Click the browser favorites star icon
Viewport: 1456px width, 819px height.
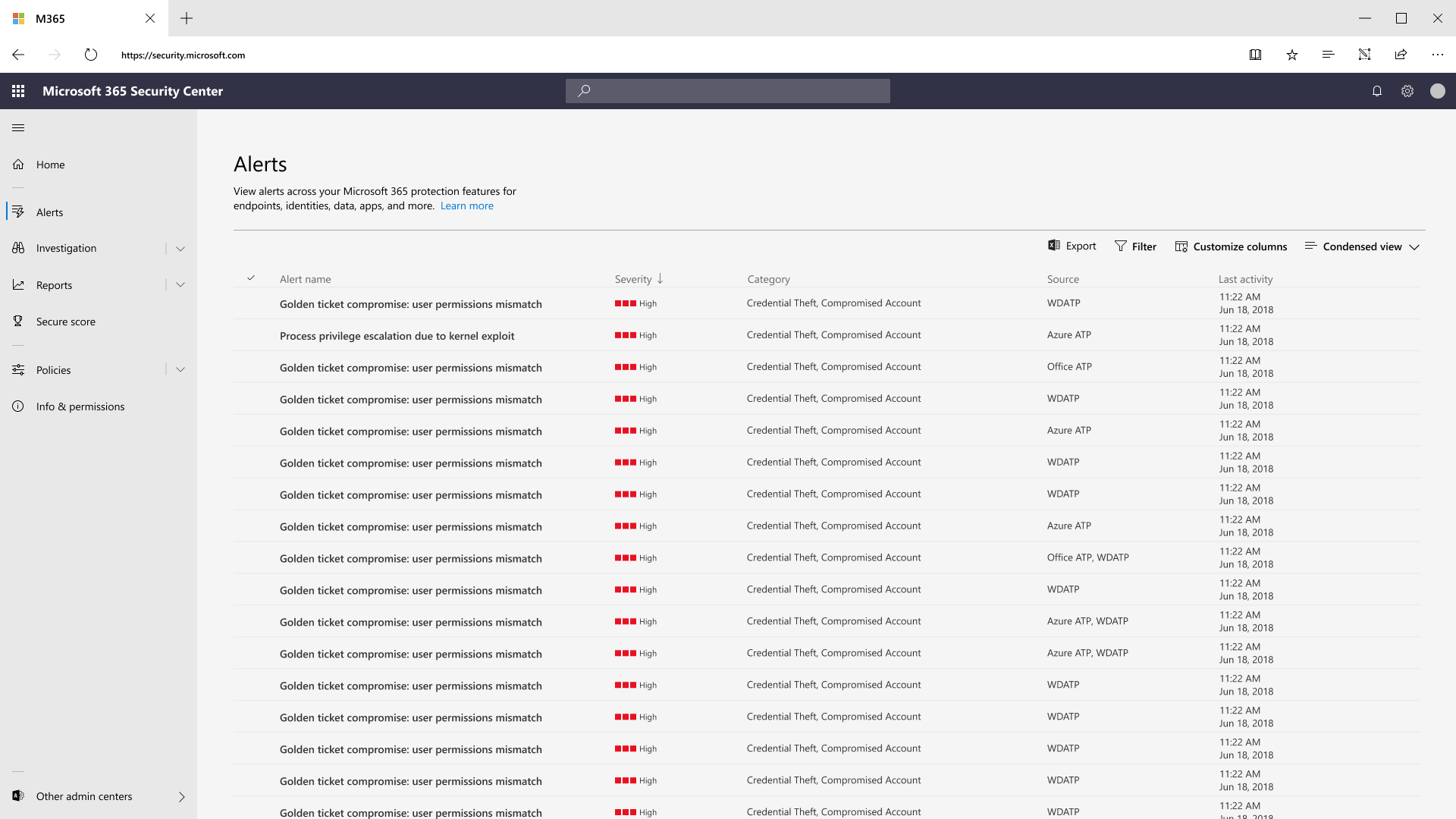click(x=1292, y=55)
